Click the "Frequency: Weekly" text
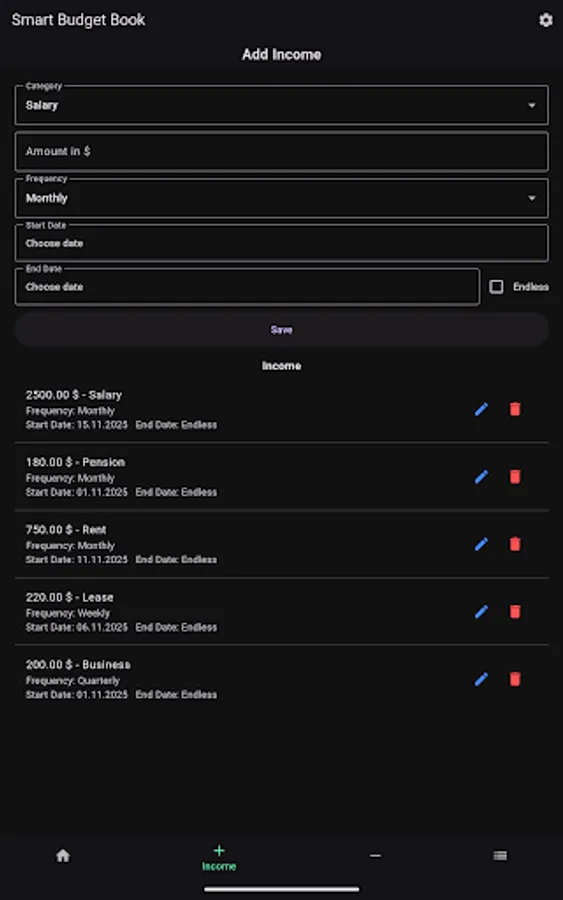 pyautogui.click(x=68, y=613)
